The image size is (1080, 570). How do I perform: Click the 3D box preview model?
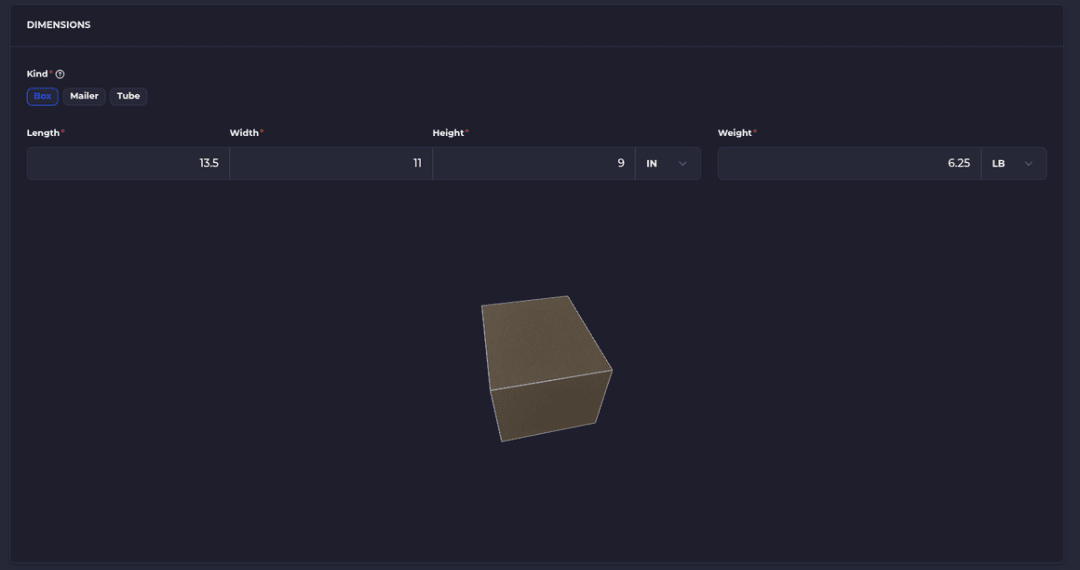pyautogui.click(x=546, y=368)
